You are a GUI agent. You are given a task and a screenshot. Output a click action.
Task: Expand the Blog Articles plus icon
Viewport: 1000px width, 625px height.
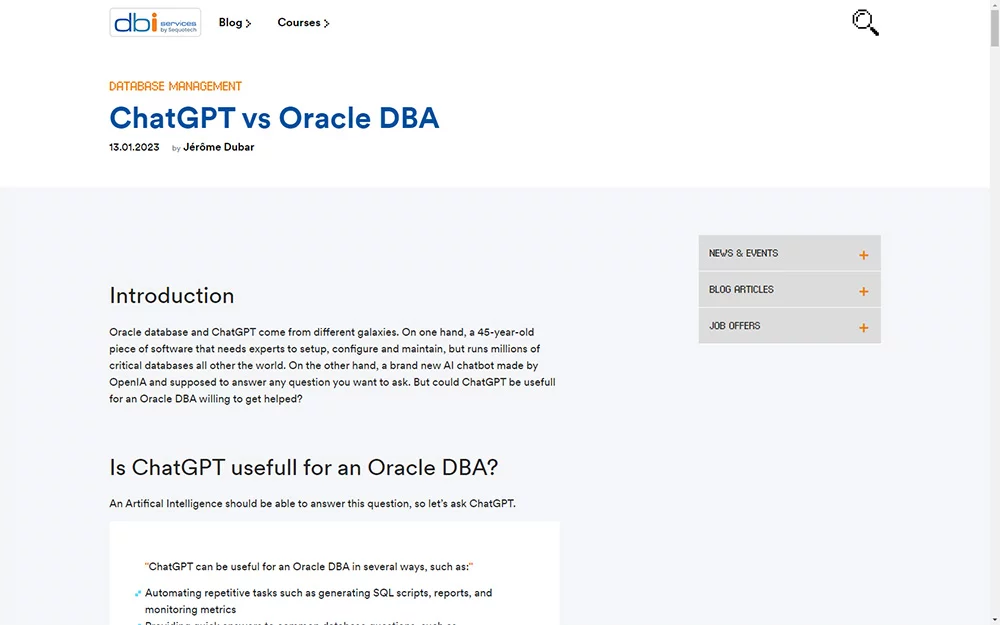[863, 291]
